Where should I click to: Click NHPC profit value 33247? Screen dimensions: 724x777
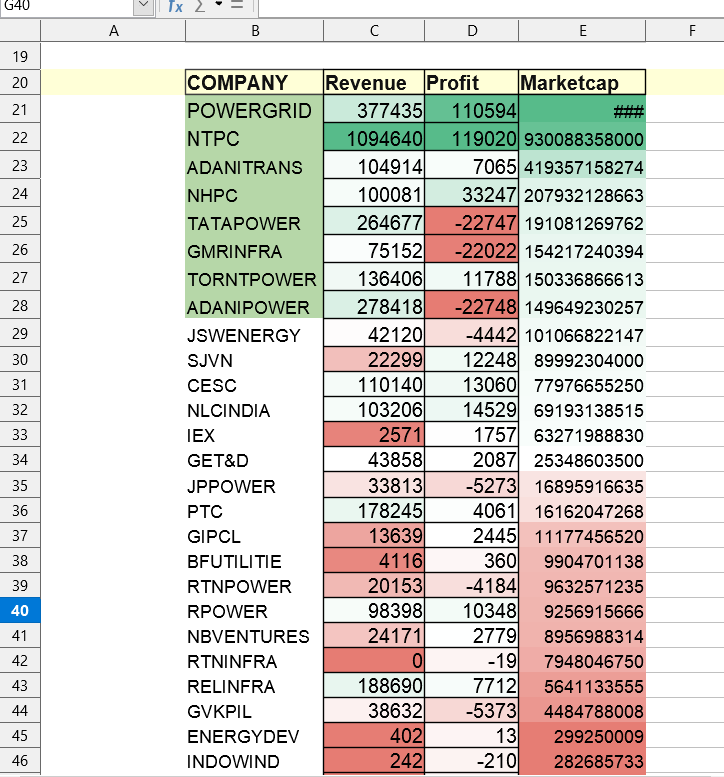[x=471, y=193]
